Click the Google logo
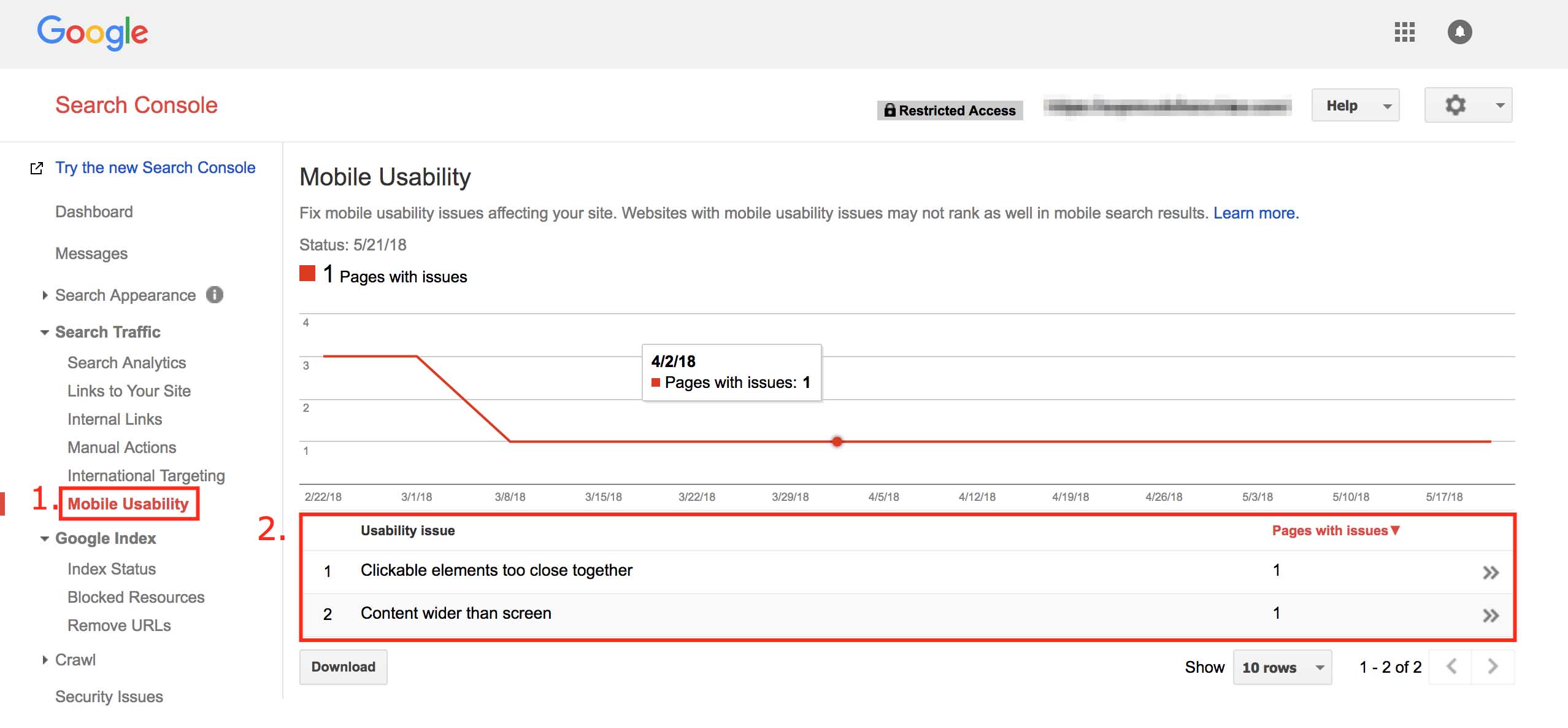 point(93,33)
